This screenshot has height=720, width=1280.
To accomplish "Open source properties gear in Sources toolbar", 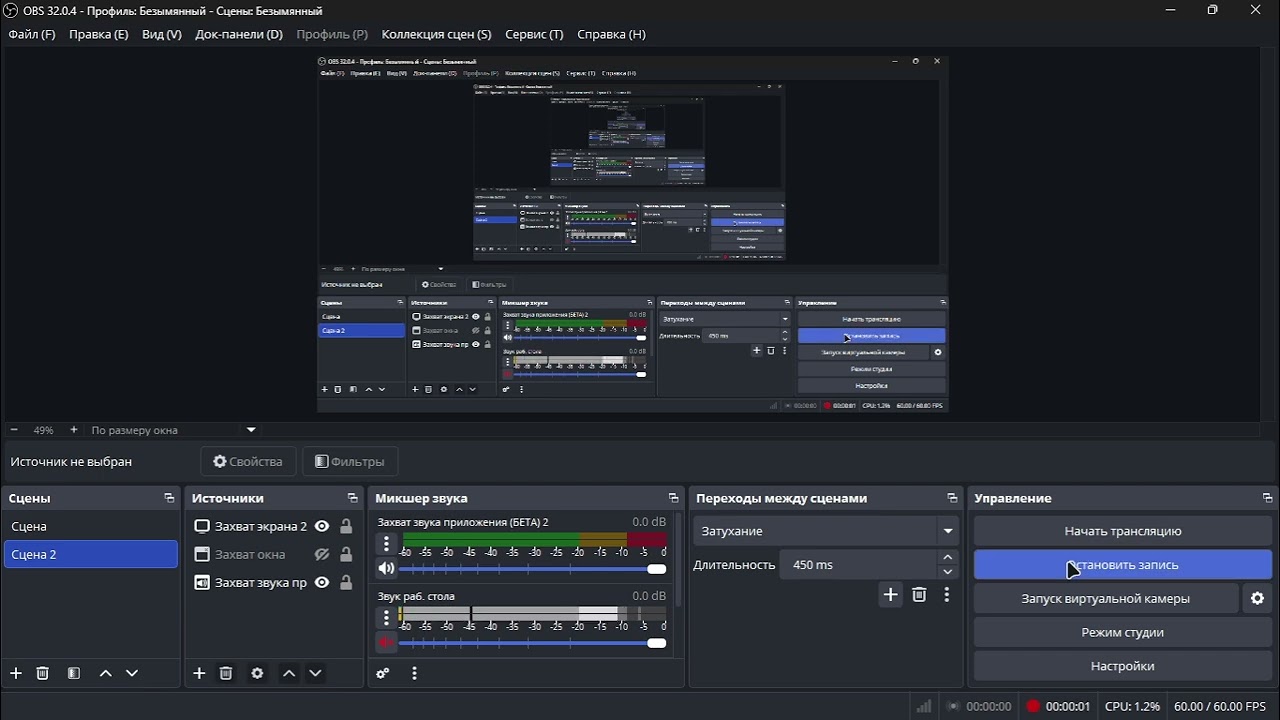I will (x=257, y=673).
